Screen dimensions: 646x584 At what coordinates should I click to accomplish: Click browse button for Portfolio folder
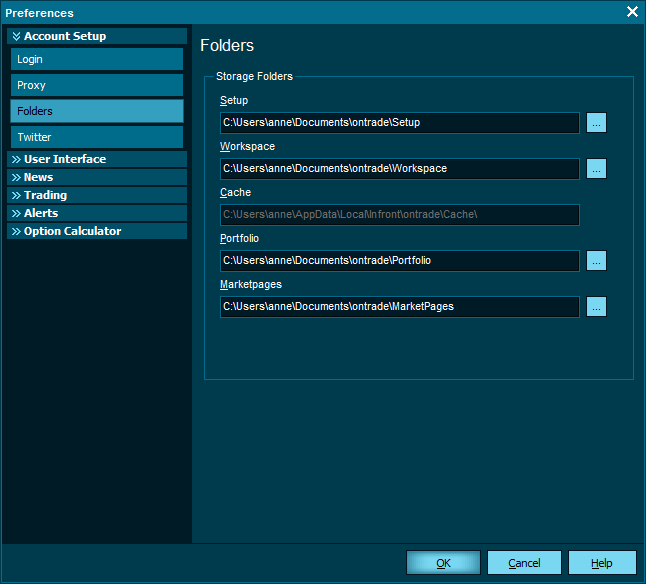click(x=596, y=261)
